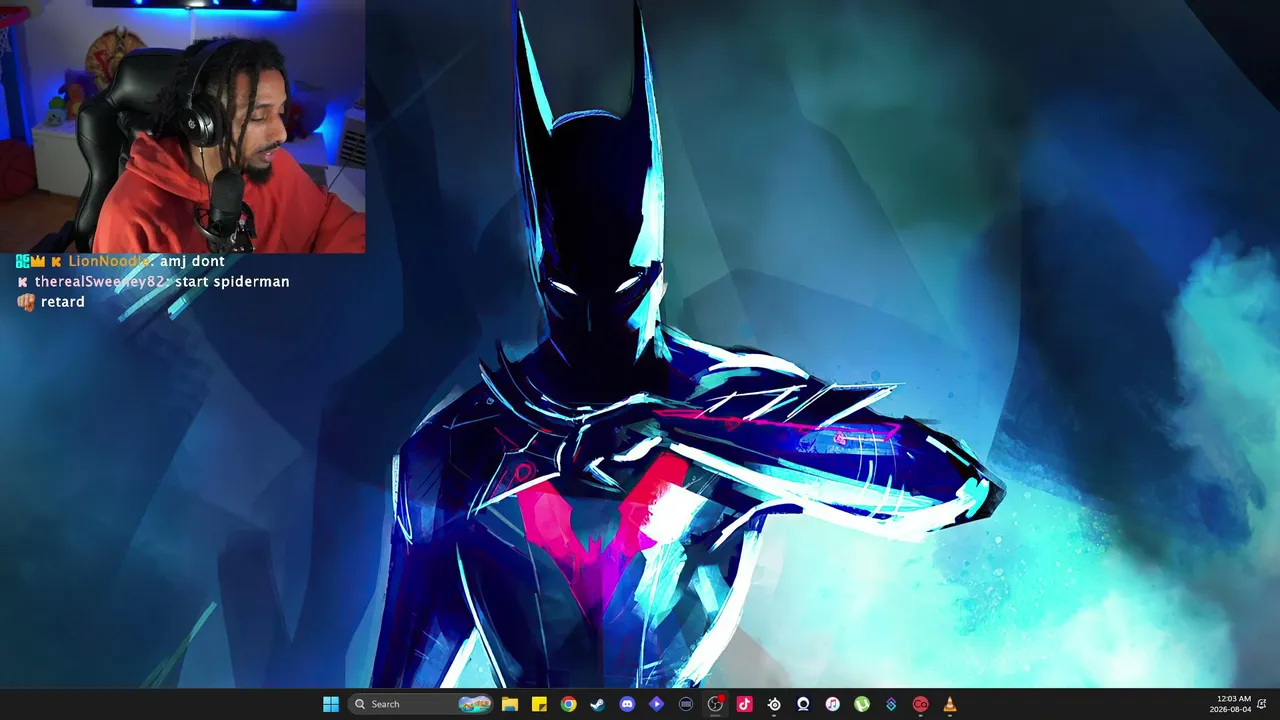
Task: Launch Sticky Notes from the taskbar
Action: click(539, 704)
